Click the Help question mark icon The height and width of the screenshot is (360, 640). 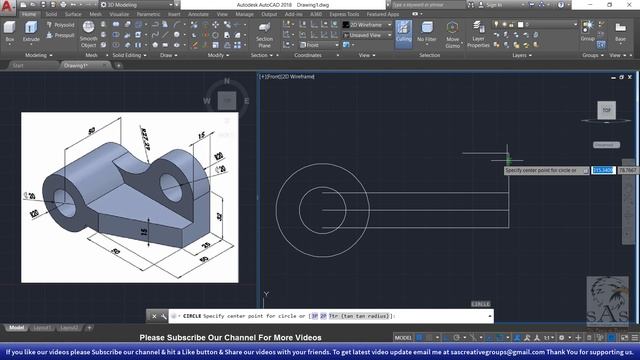point(561,5)
